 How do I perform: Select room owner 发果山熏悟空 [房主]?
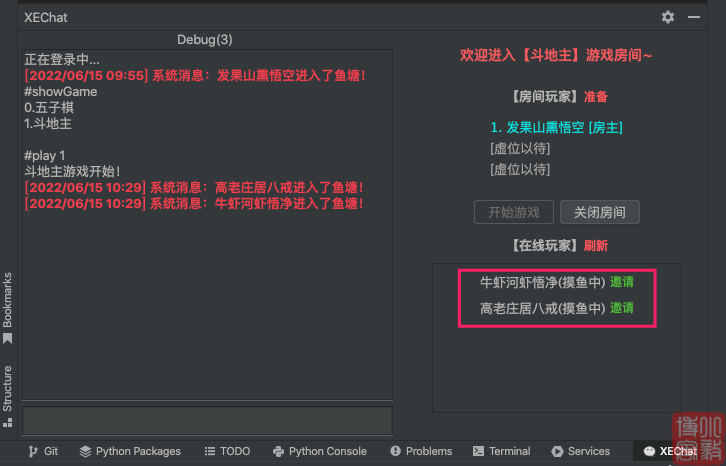[556, 127]
